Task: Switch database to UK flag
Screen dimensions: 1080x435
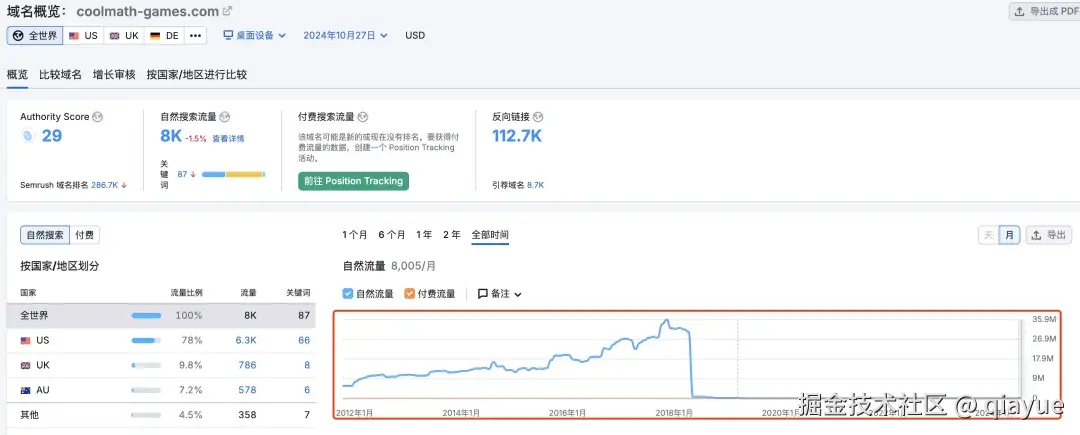Action: (124, 36)
